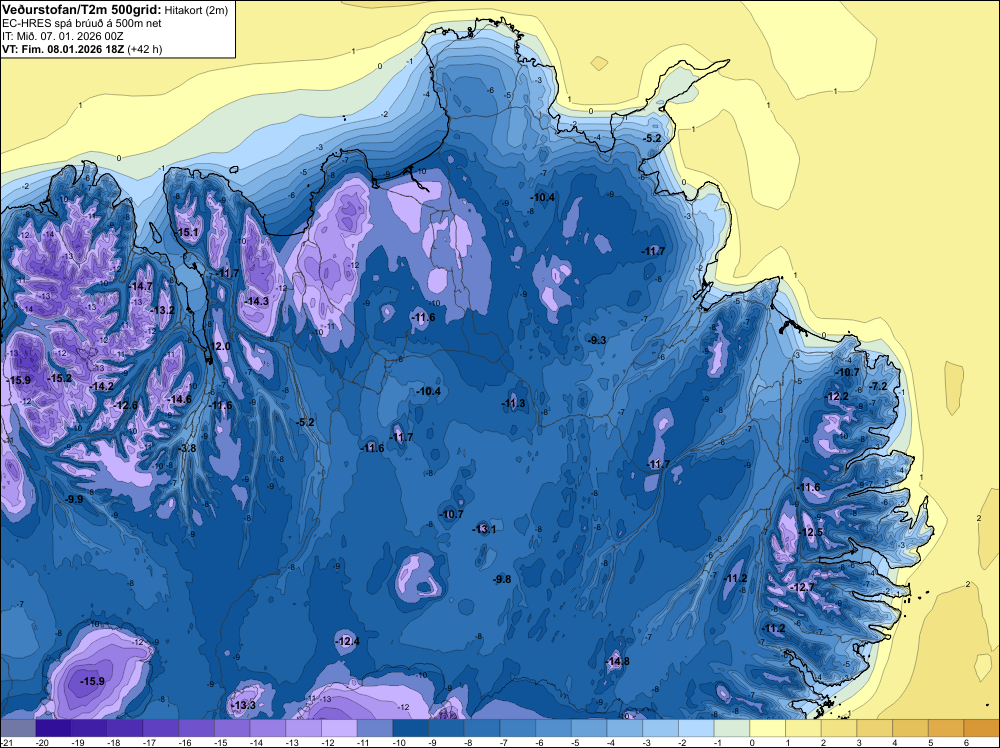The image size is (1000, 748).
Task: Select the -14.7 temperature label
Action: (x=141, y=286)
